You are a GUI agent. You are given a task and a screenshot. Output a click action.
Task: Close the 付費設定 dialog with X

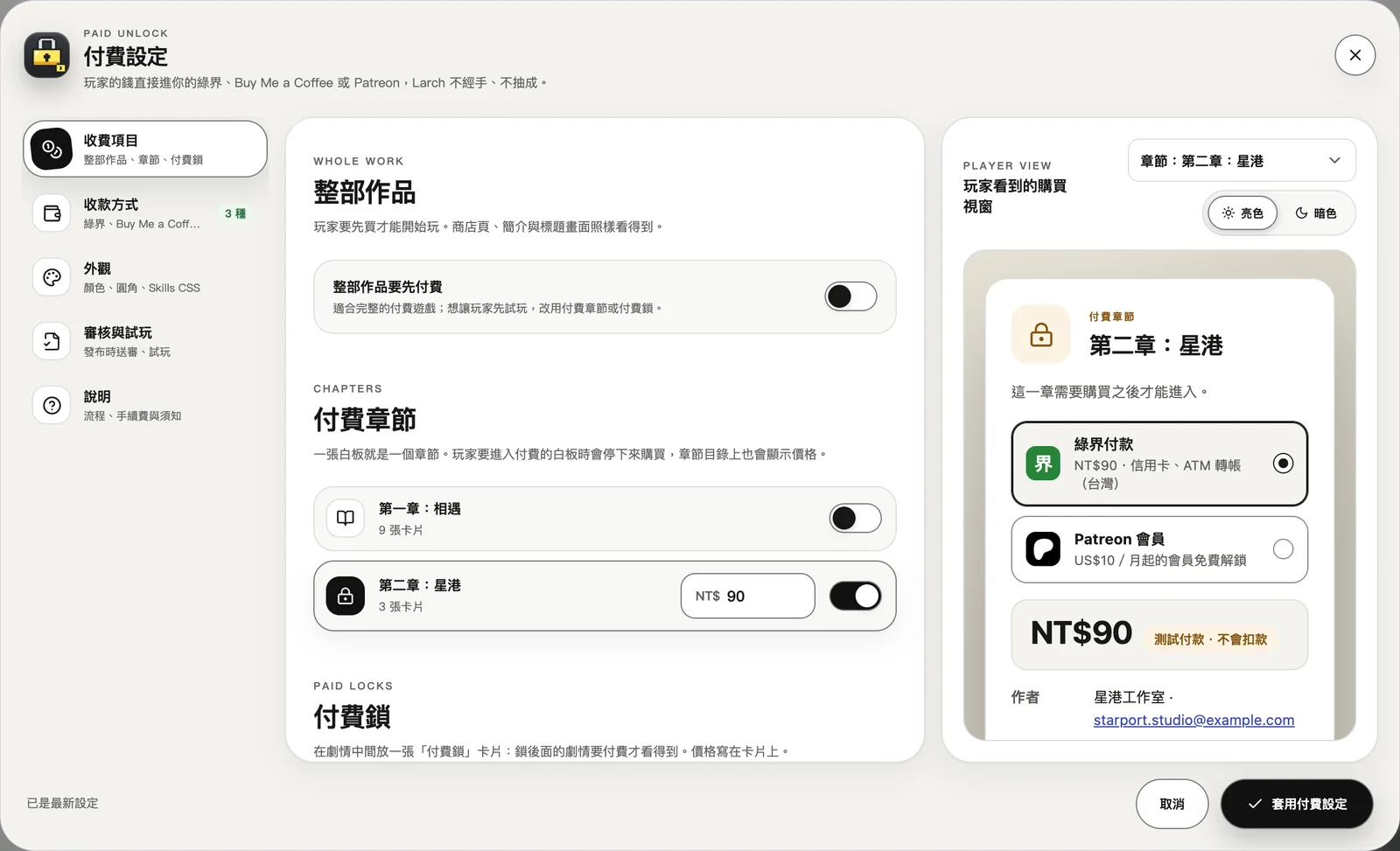[x=1354, y=55]
